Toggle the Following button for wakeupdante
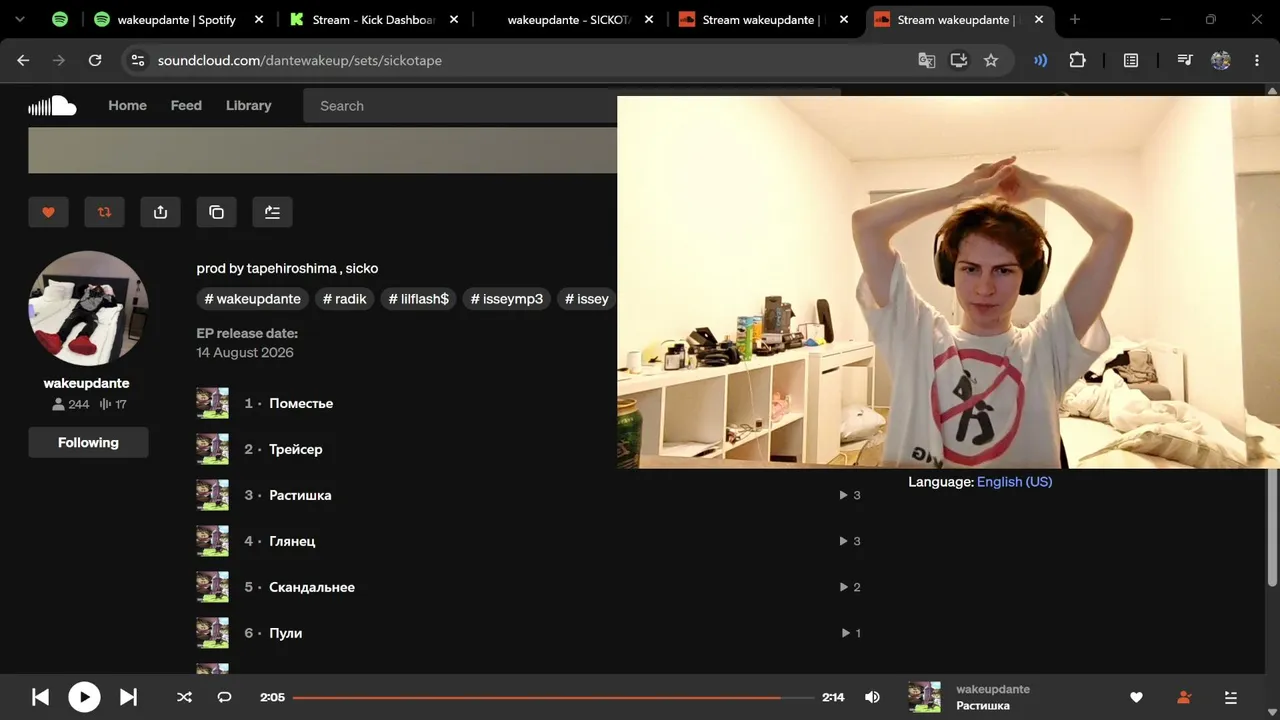The image size is (1280, 720). [88, 442]
